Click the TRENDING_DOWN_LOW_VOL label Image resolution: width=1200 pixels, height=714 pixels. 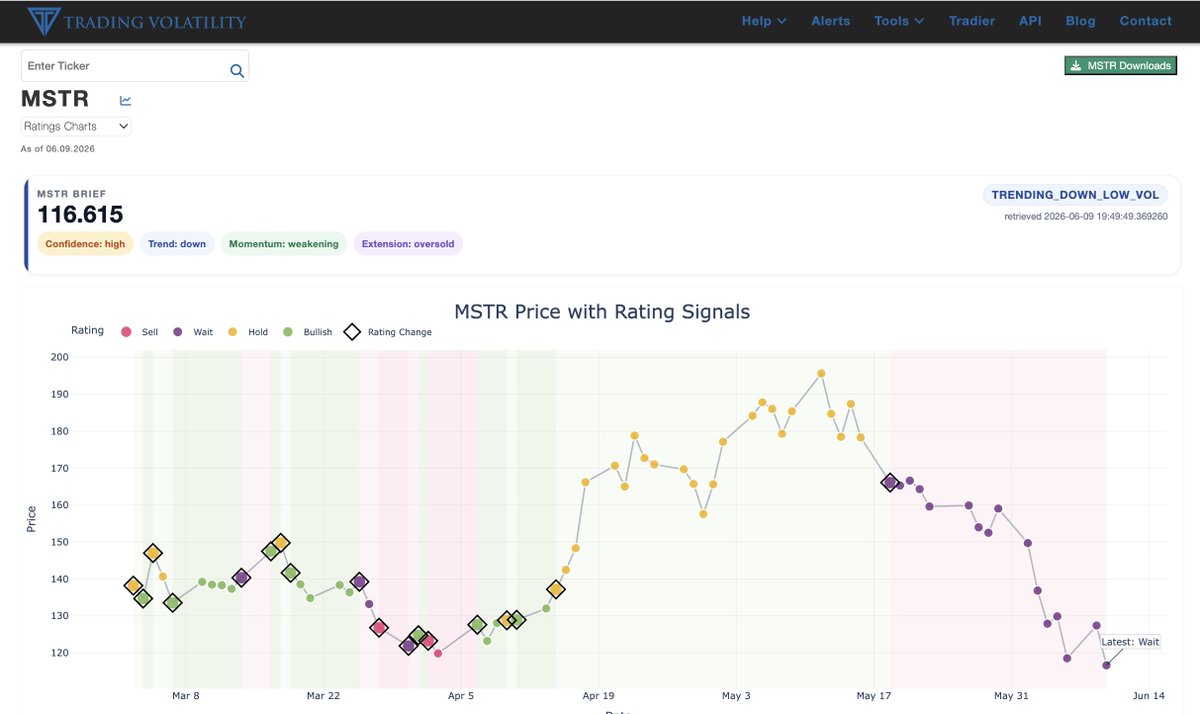click(1075, 195)
